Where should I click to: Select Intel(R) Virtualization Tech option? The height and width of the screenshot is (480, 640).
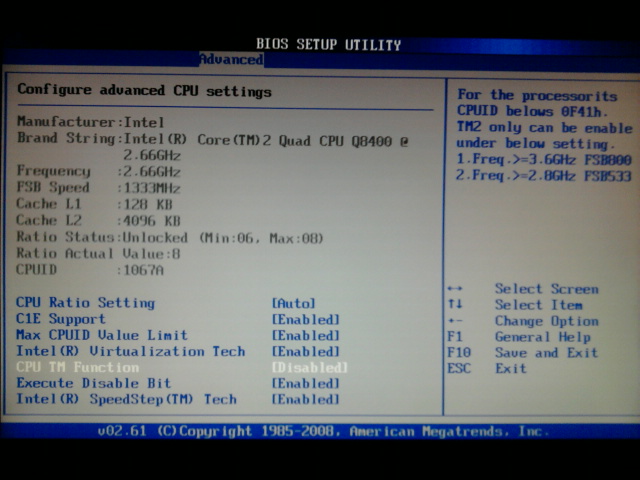(131, 351)
